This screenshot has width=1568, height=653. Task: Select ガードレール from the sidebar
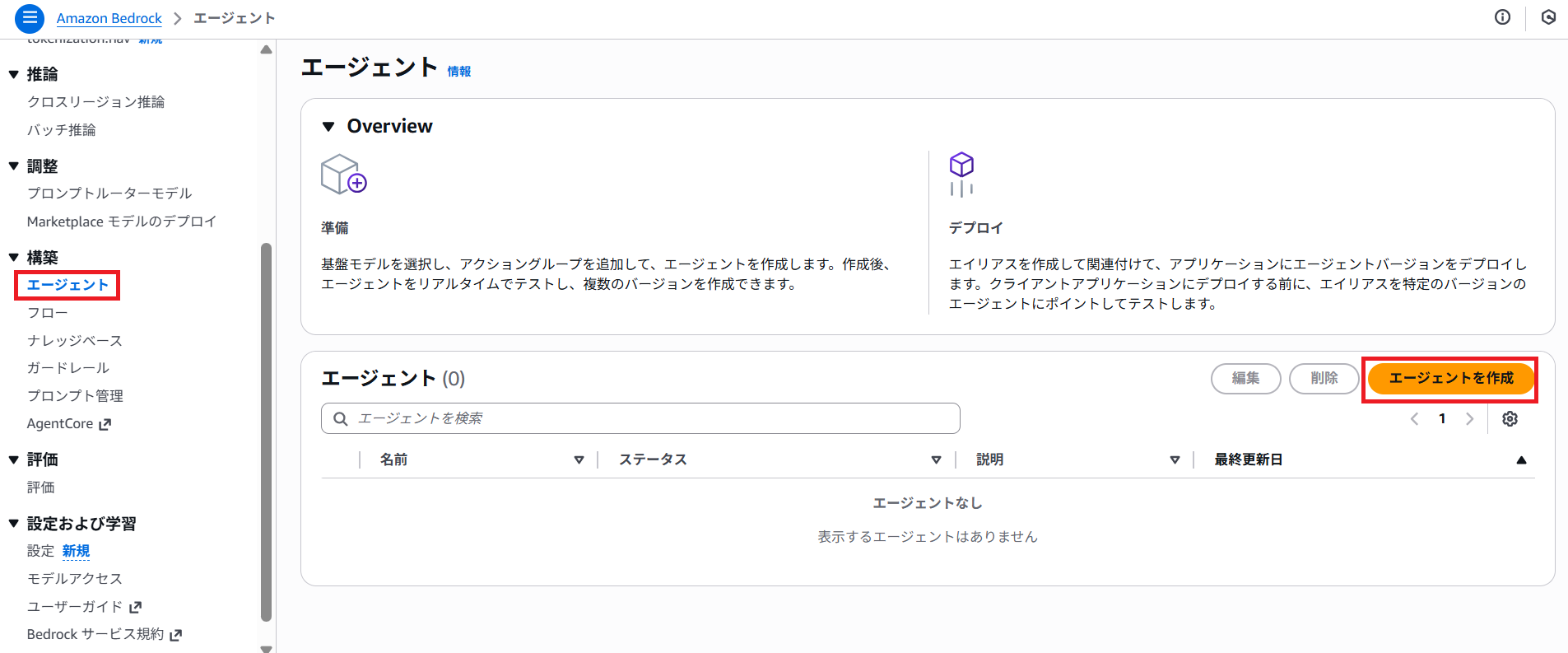coord(68,368)
